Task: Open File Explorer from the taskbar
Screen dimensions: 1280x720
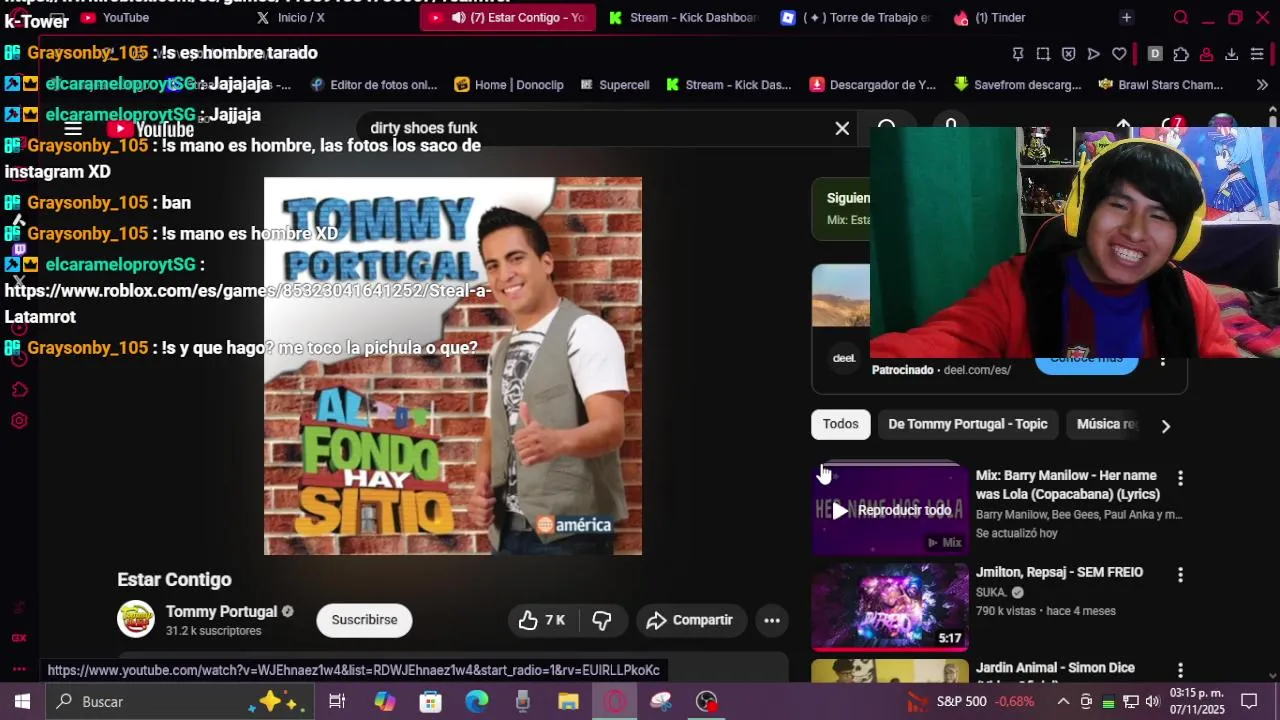Action: [568, 701]
